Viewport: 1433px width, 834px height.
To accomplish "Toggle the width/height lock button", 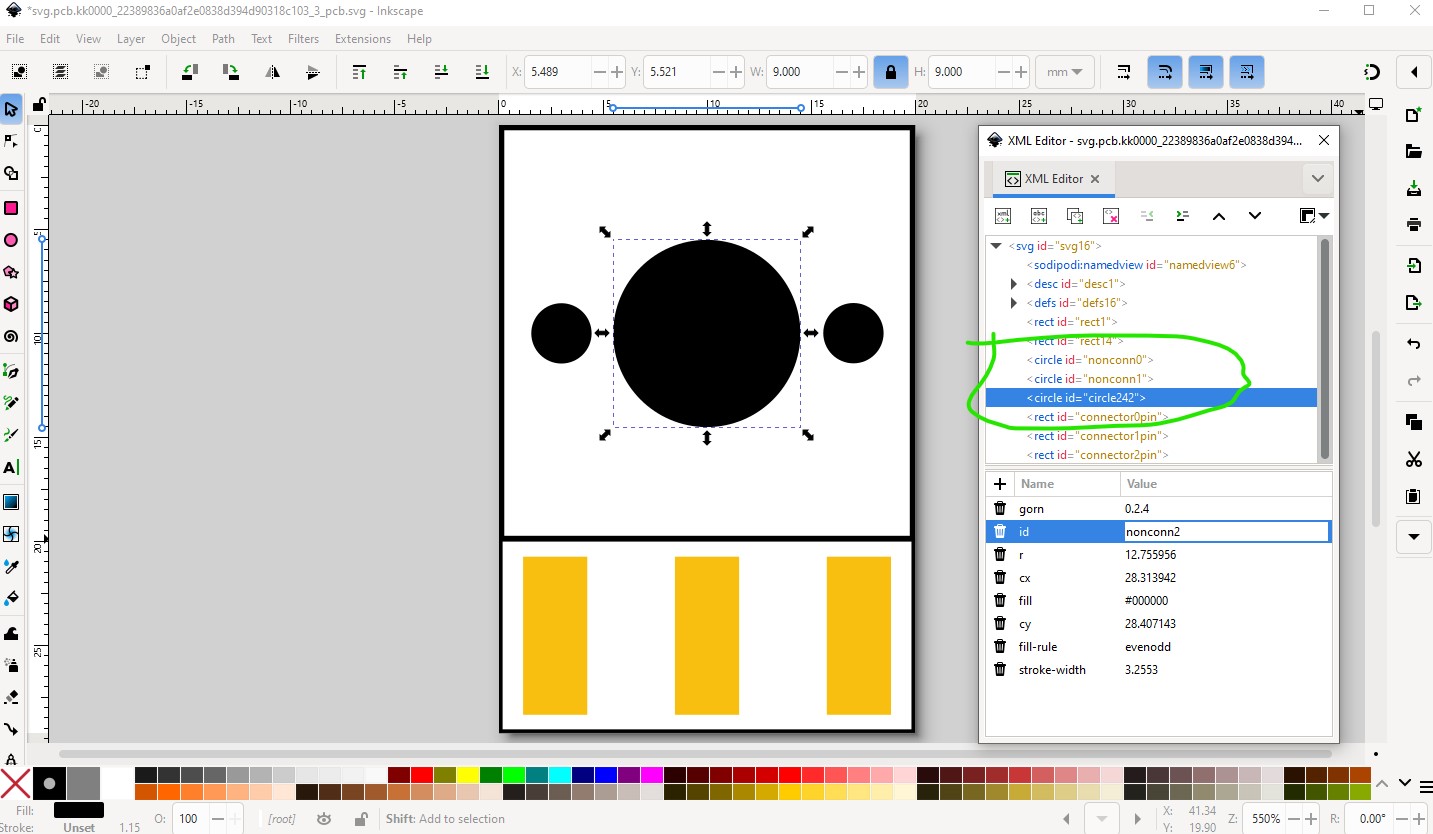I will click(889, 72).
